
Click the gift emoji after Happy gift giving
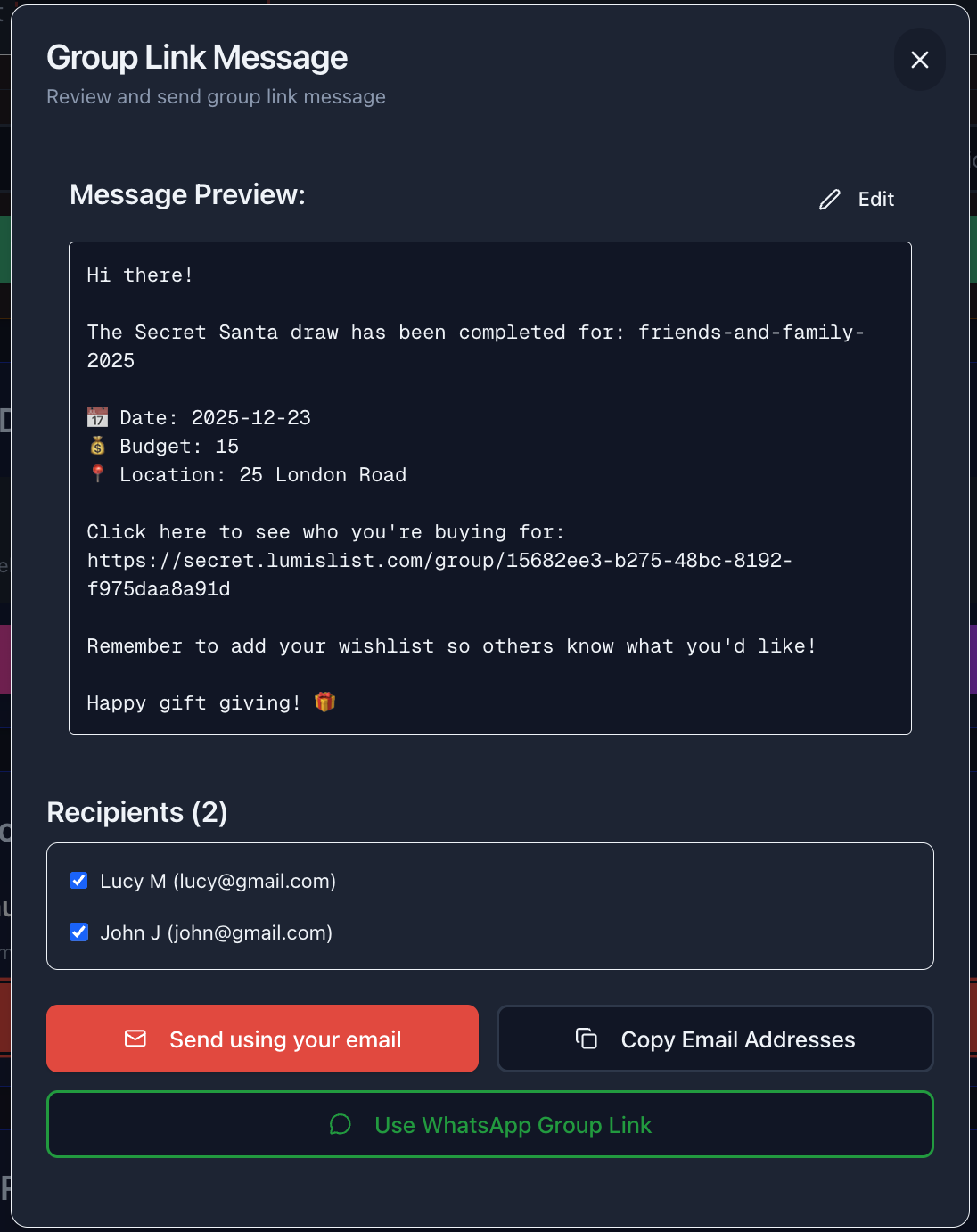325,702
